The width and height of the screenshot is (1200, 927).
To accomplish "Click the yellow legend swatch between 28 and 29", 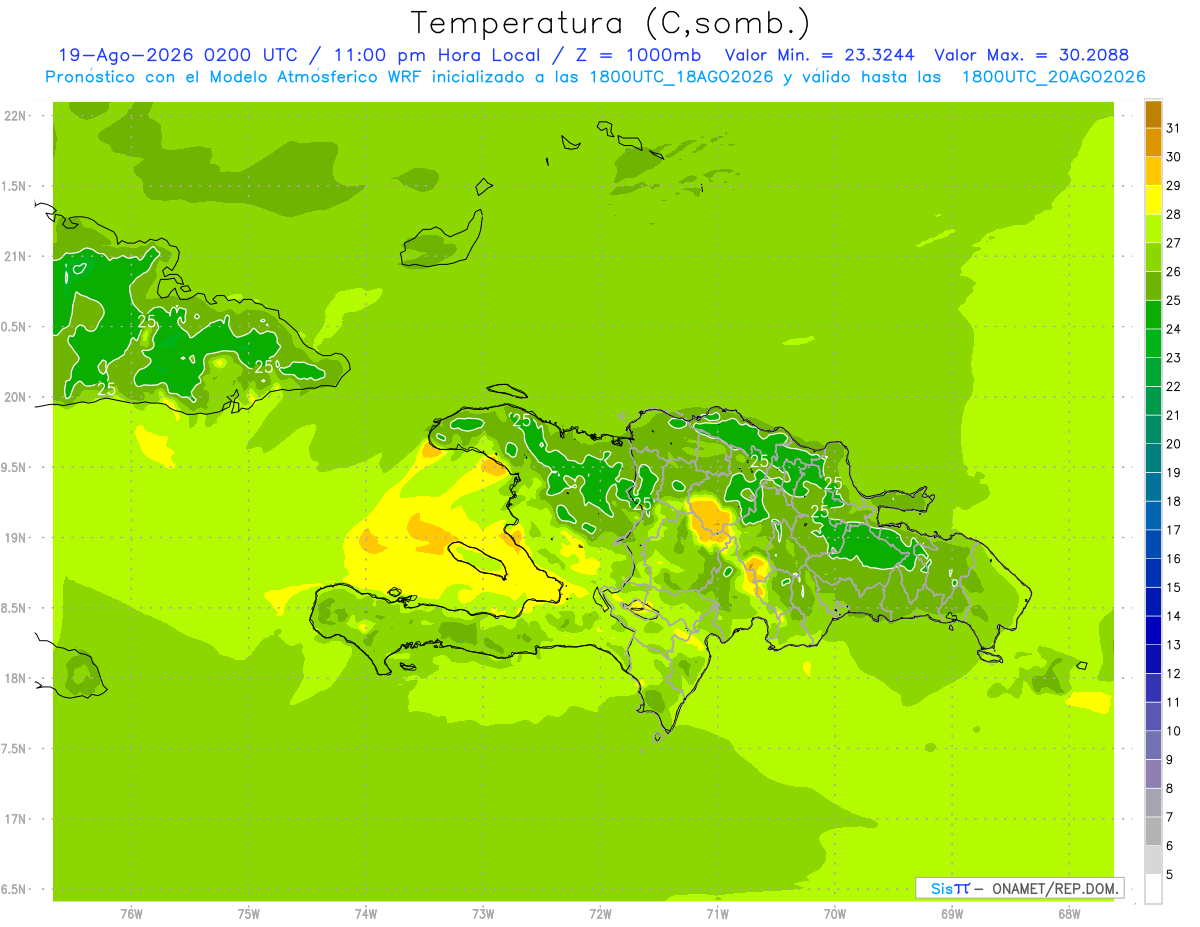I will click(1153, 200).
